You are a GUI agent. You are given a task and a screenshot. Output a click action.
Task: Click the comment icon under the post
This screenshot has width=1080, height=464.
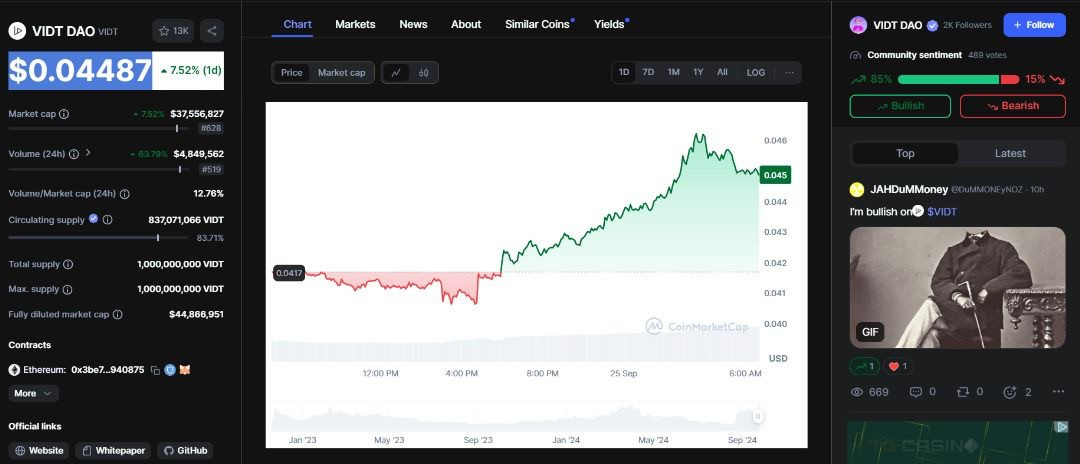[x=915, y=392]
